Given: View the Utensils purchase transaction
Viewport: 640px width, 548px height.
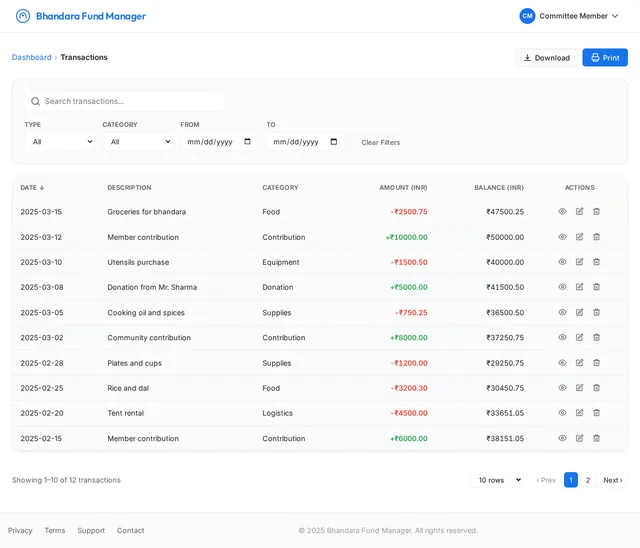Looking at the screenshot, I should click(x=562, y=262).
